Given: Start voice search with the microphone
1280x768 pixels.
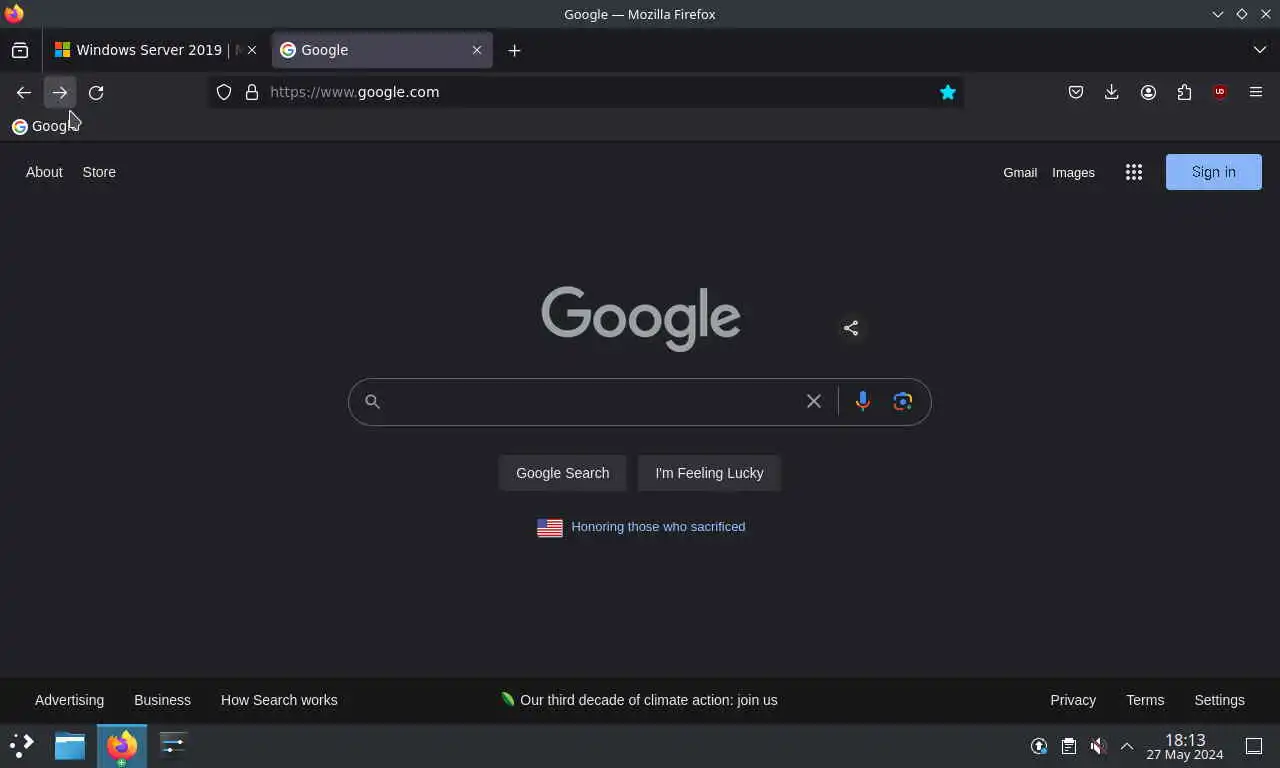Looking at the screenshot, I should 863,402.
